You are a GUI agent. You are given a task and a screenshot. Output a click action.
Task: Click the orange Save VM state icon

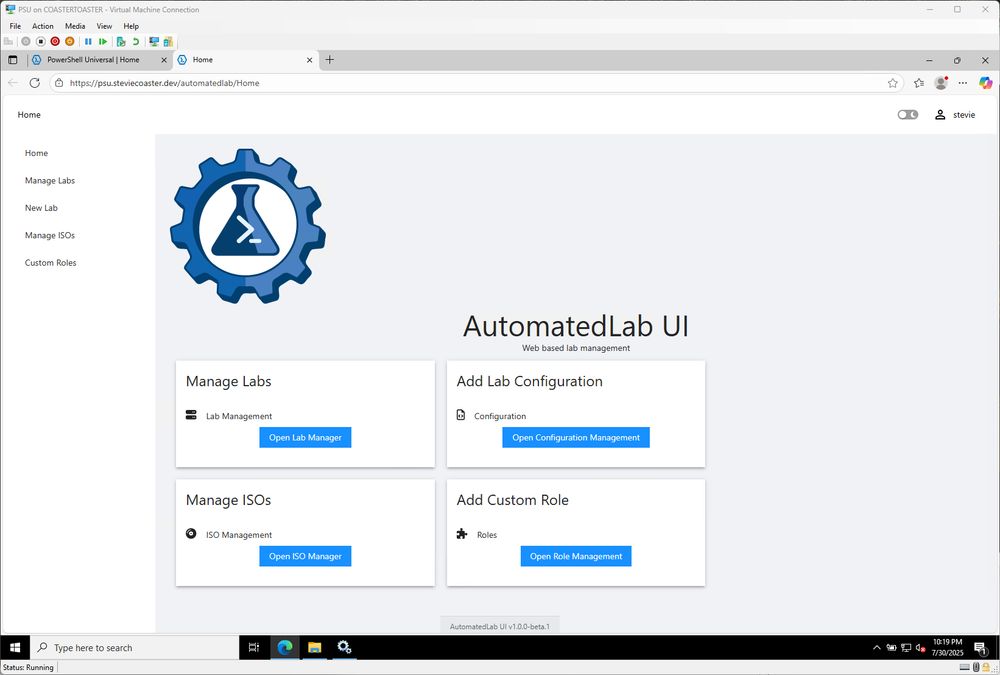pos(70,41)
